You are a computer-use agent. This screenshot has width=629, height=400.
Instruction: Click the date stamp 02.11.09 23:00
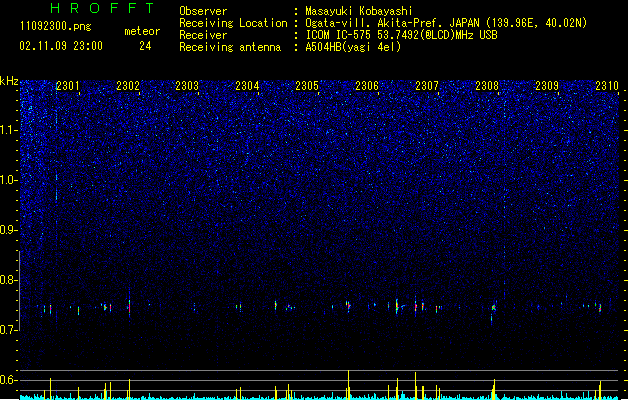tap(61, 46)
